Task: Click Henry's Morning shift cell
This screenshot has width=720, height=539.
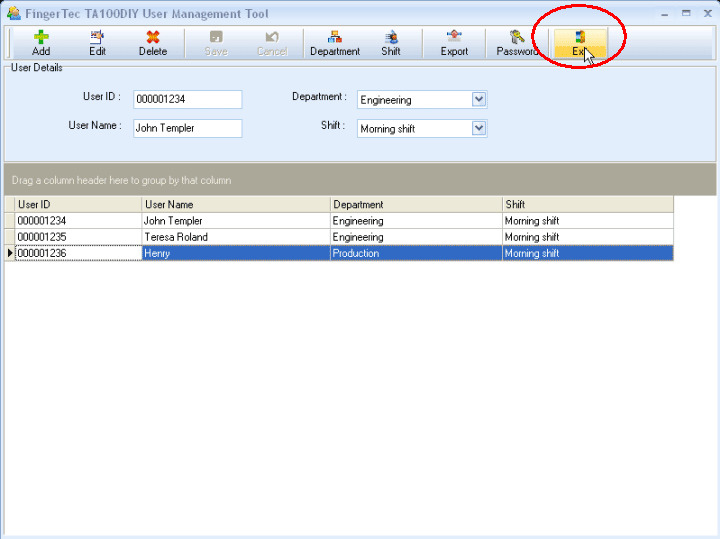Action: [588, 253]
